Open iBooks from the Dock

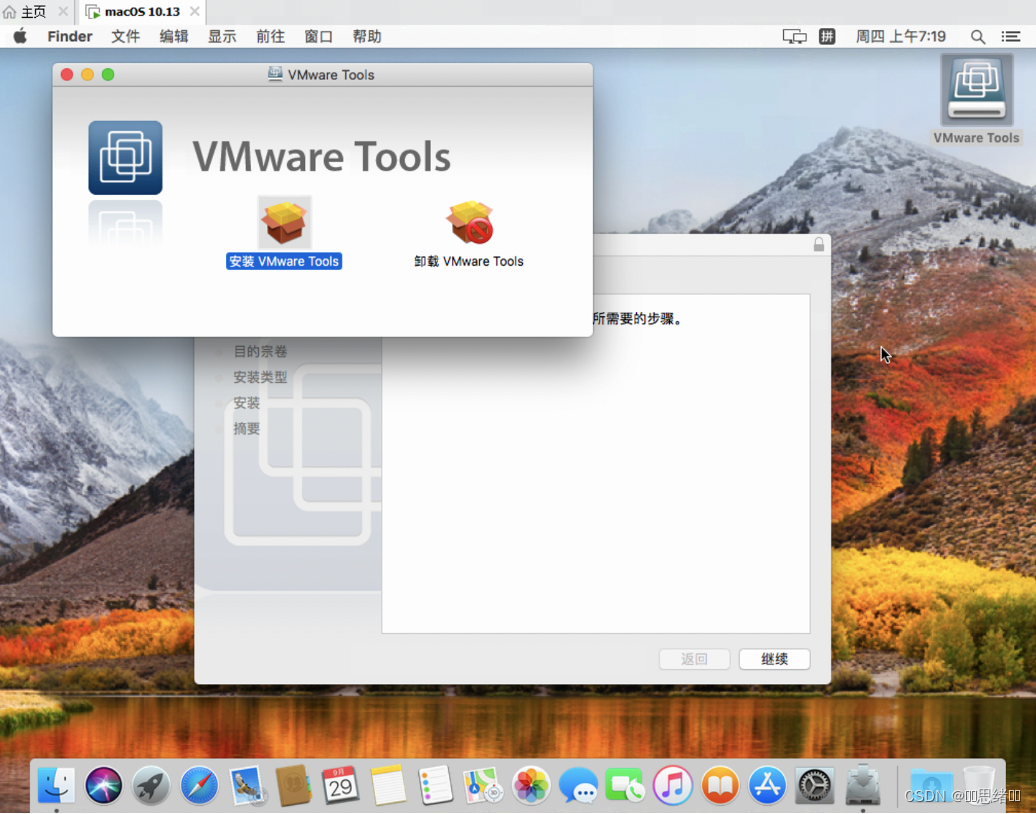[720, 785]
